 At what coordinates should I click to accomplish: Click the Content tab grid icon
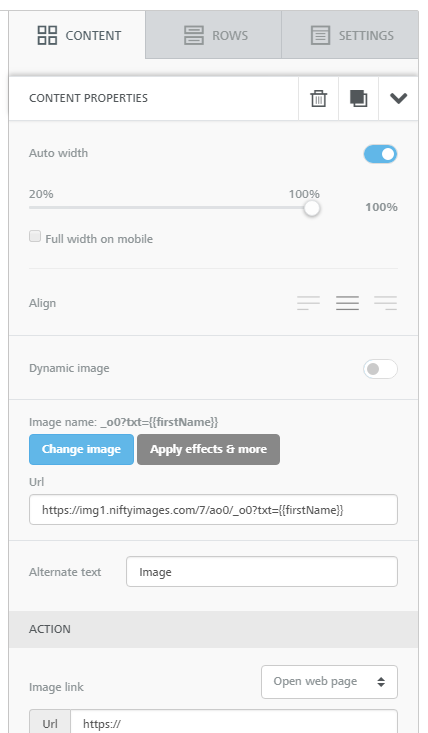47,36
